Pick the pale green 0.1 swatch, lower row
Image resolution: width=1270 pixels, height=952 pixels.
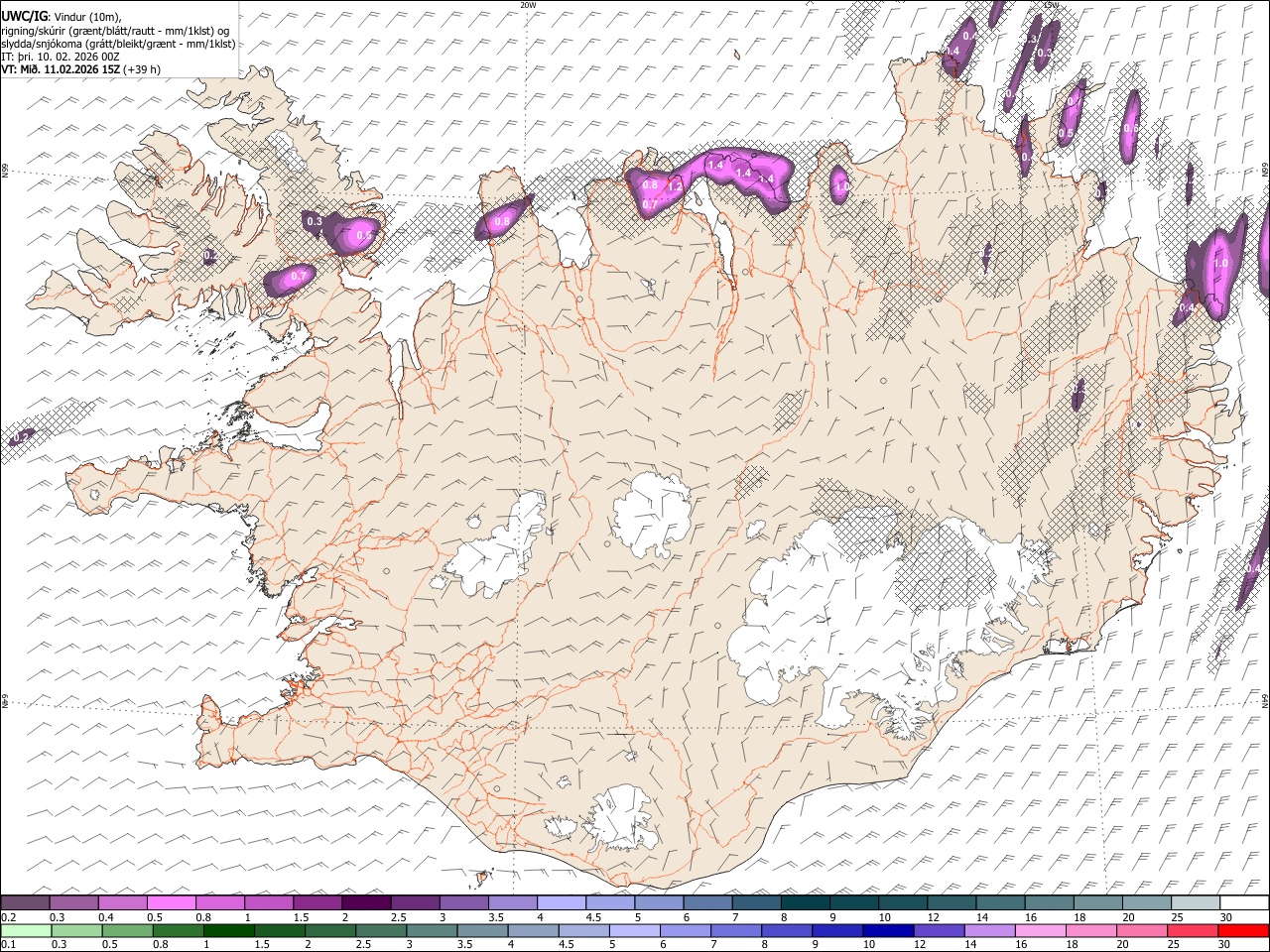coord(26,930)
